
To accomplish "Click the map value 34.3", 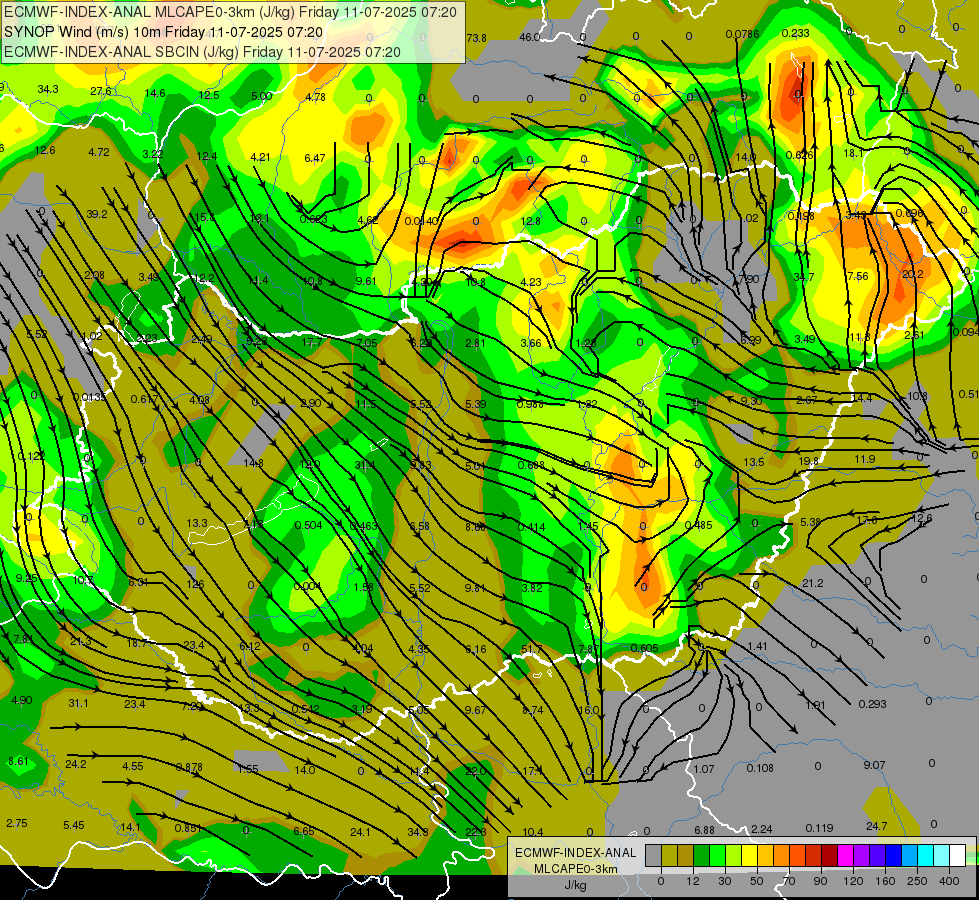I will tap(47, 89).
